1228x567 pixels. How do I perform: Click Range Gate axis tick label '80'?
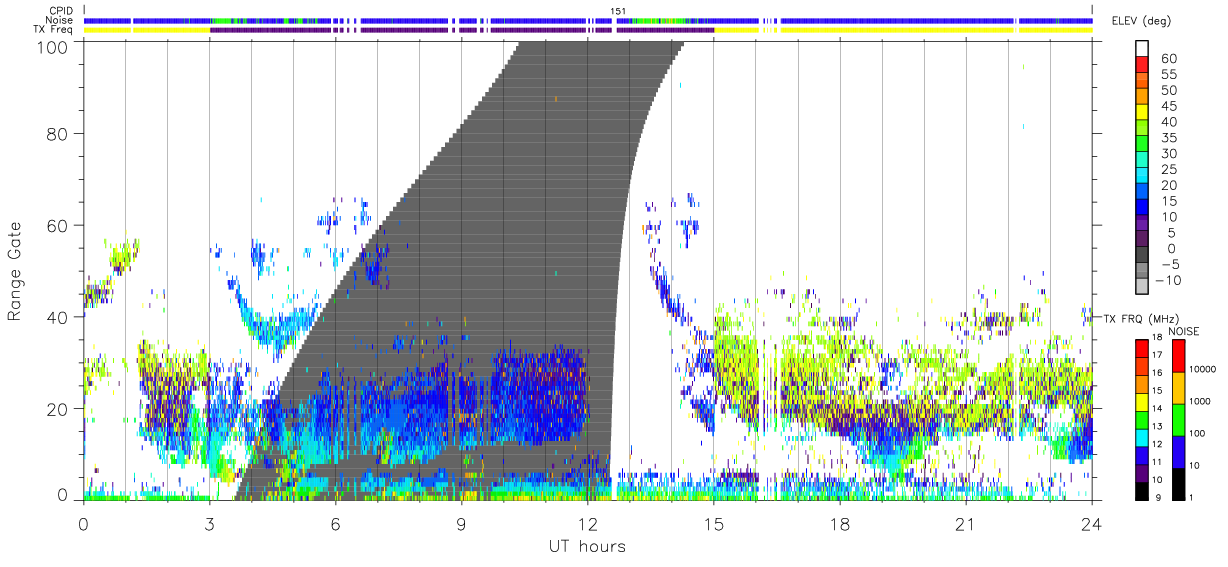[x=58, y=133]
